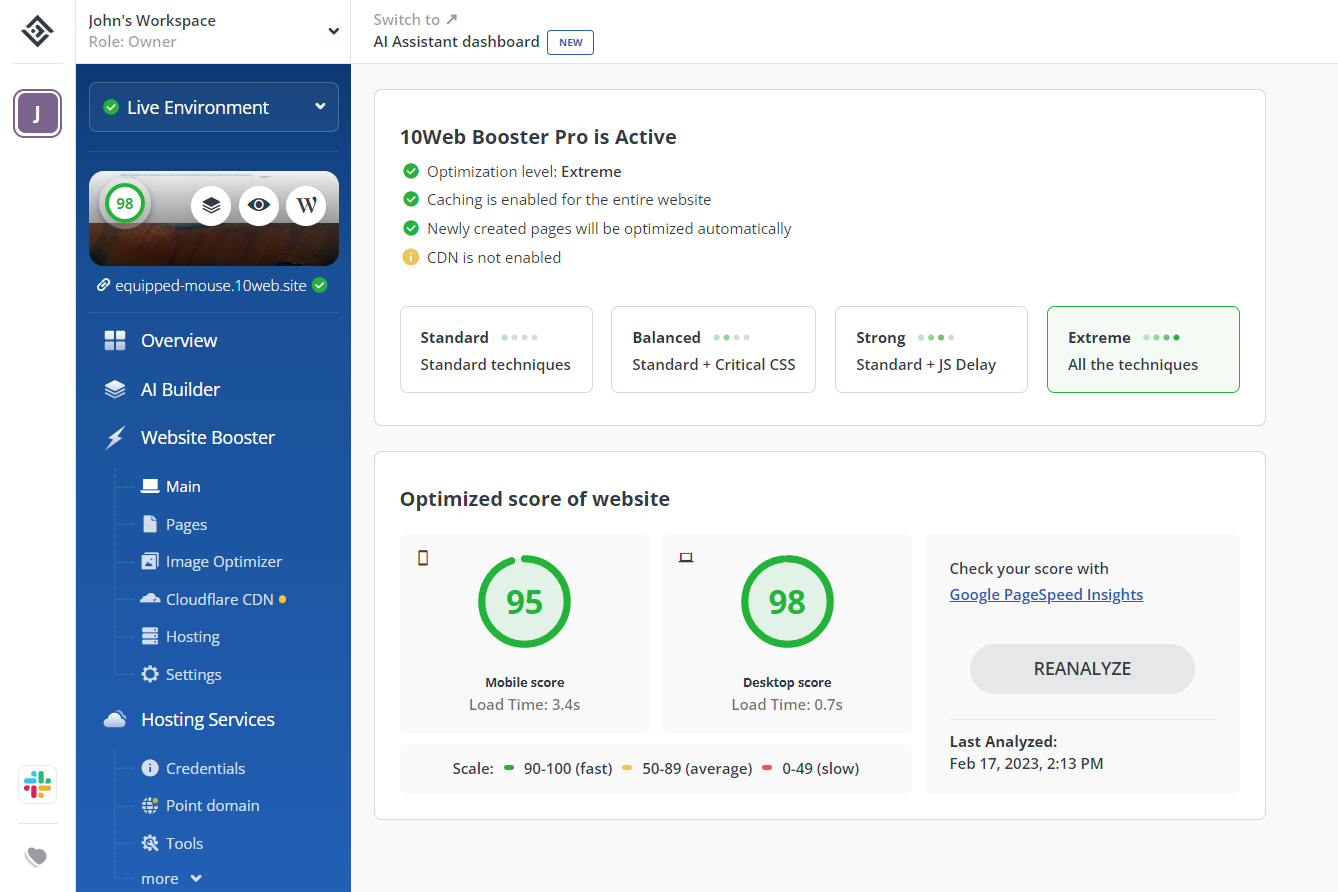Select the Standard optimization level

point(496,350)
